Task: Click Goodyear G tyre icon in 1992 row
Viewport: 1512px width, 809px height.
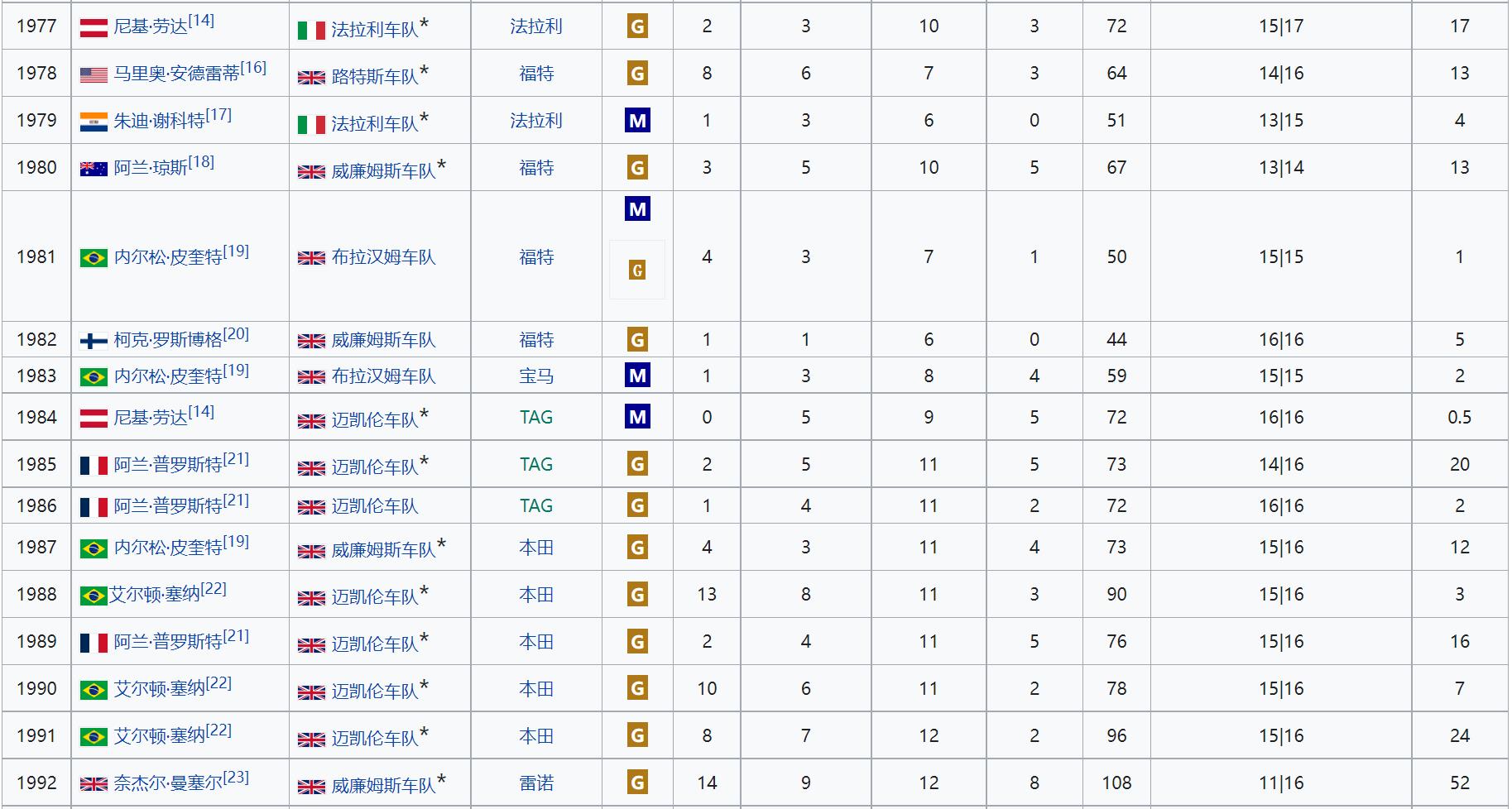Action: pyautogui.click(x=637, y=783)
